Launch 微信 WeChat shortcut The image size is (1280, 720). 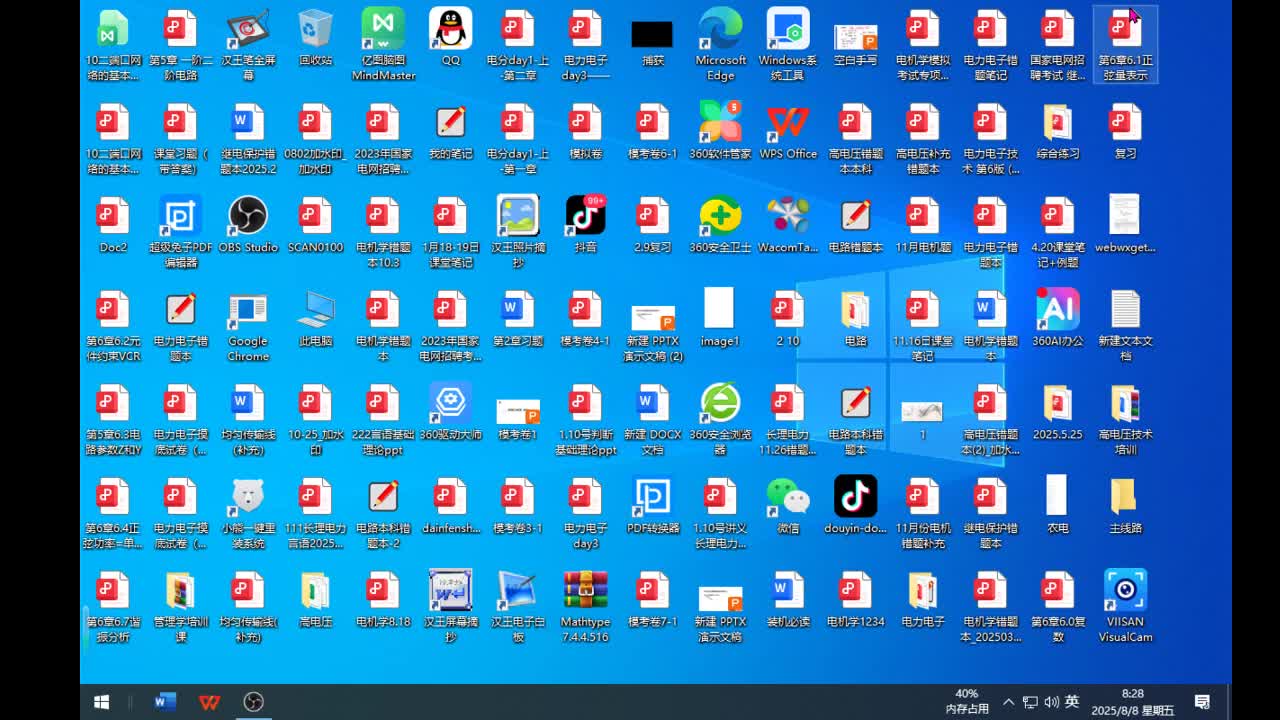pyautogui.click(x=788, y=506)
